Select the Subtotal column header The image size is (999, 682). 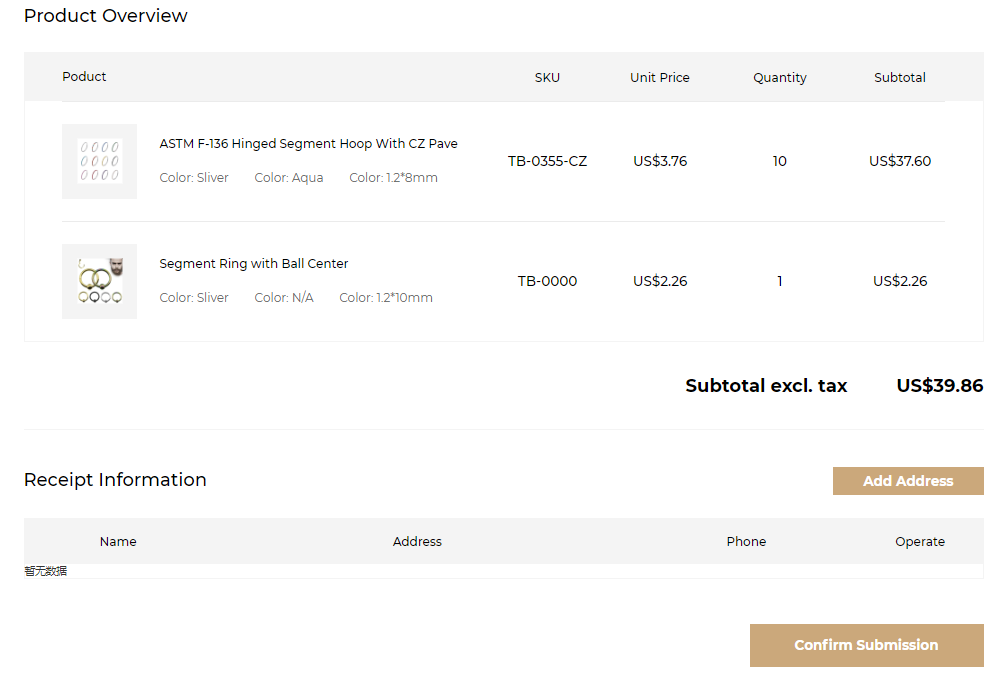899,77
